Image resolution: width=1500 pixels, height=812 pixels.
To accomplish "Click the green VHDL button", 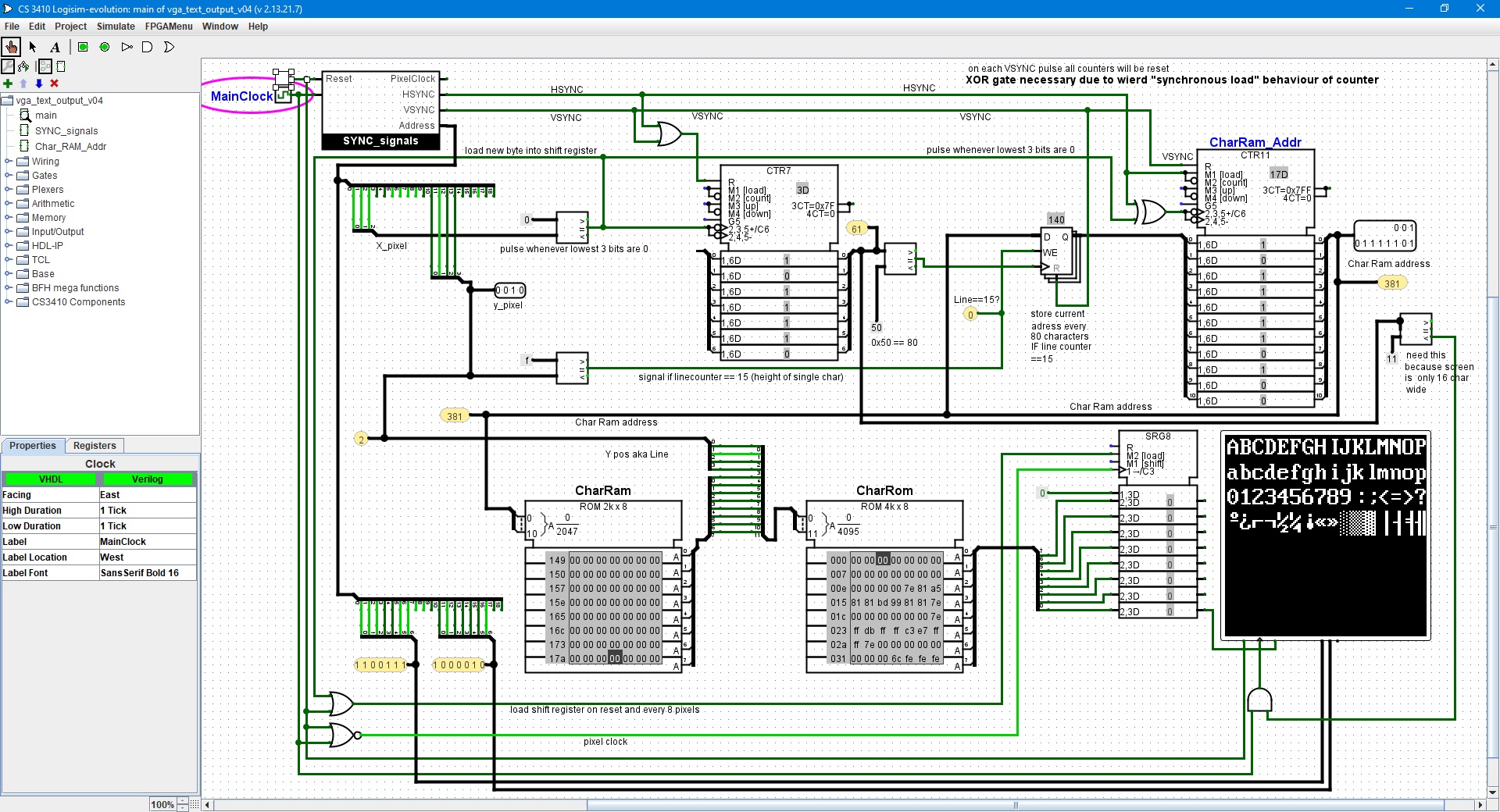I will click(x=51, y=479).
